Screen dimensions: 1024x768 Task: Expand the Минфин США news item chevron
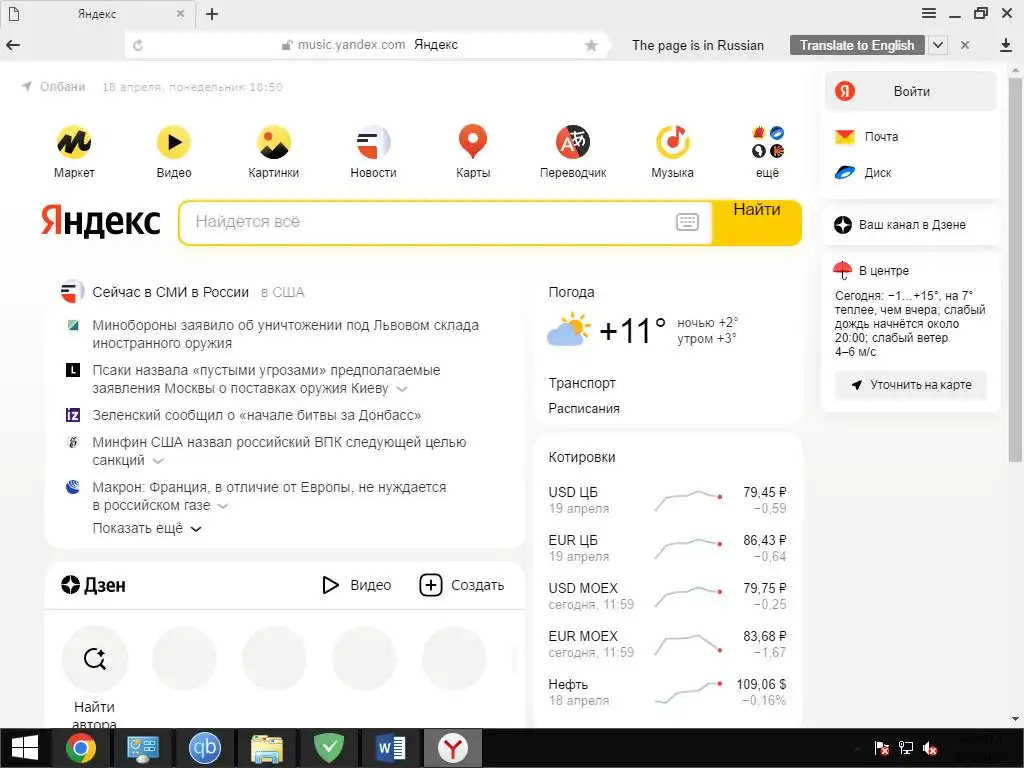(x=157, y=461)
